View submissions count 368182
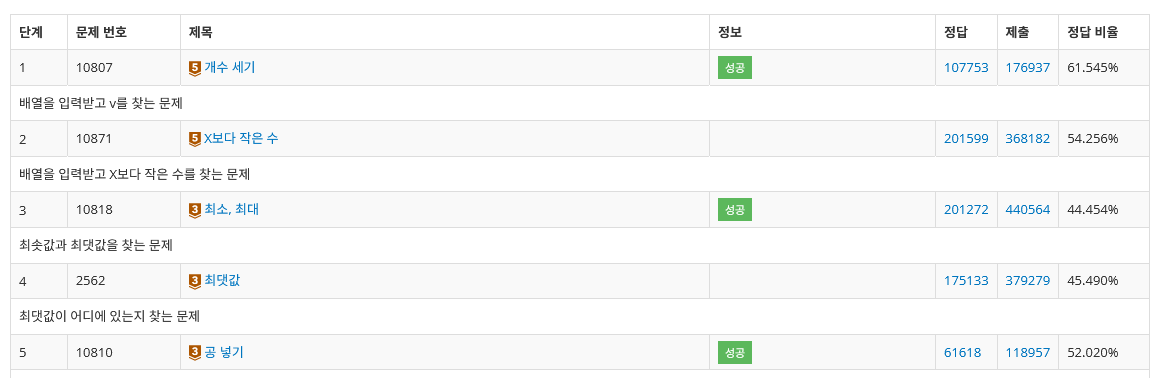This screenshot has height=378, width=1162. point(1028,139)
